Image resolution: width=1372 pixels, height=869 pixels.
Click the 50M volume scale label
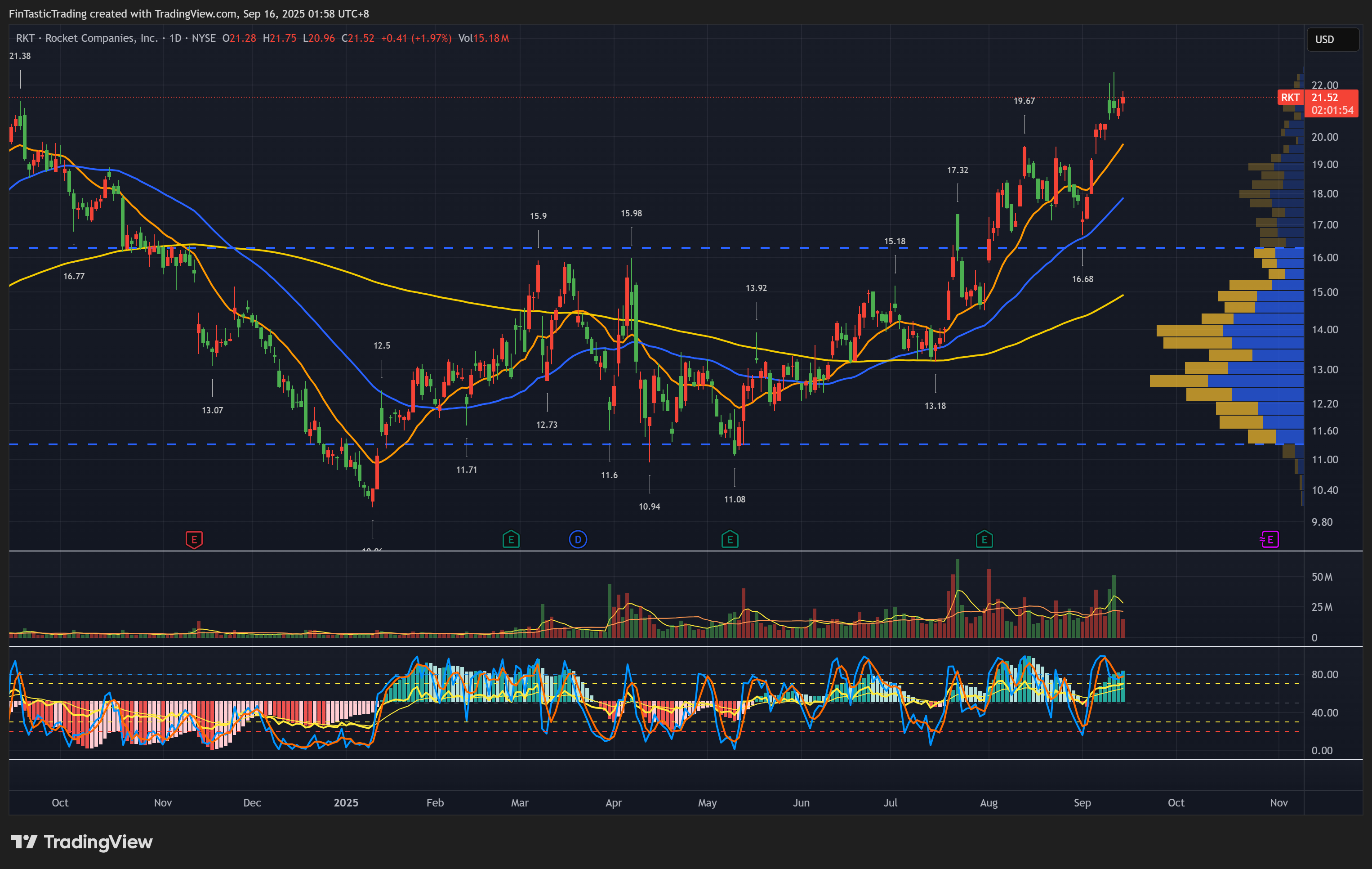tap(1322, 577)
